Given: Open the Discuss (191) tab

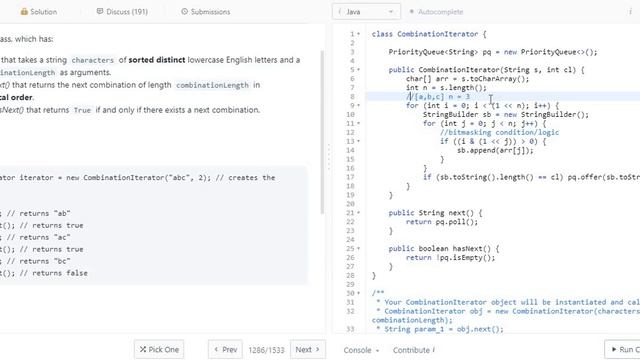Looking at the screenshot, I should click(122, 12).
